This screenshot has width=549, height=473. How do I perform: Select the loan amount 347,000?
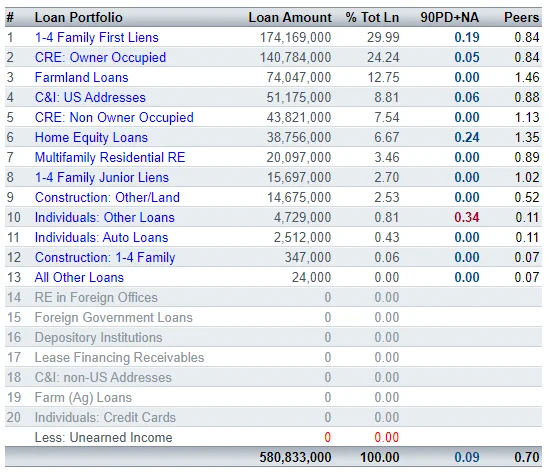click(x=308, y=257)
